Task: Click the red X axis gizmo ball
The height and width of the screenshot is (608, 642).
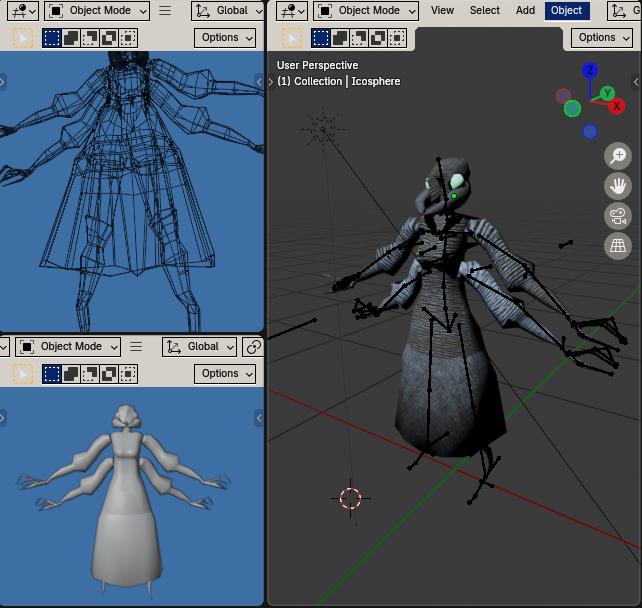Action: 617,106
